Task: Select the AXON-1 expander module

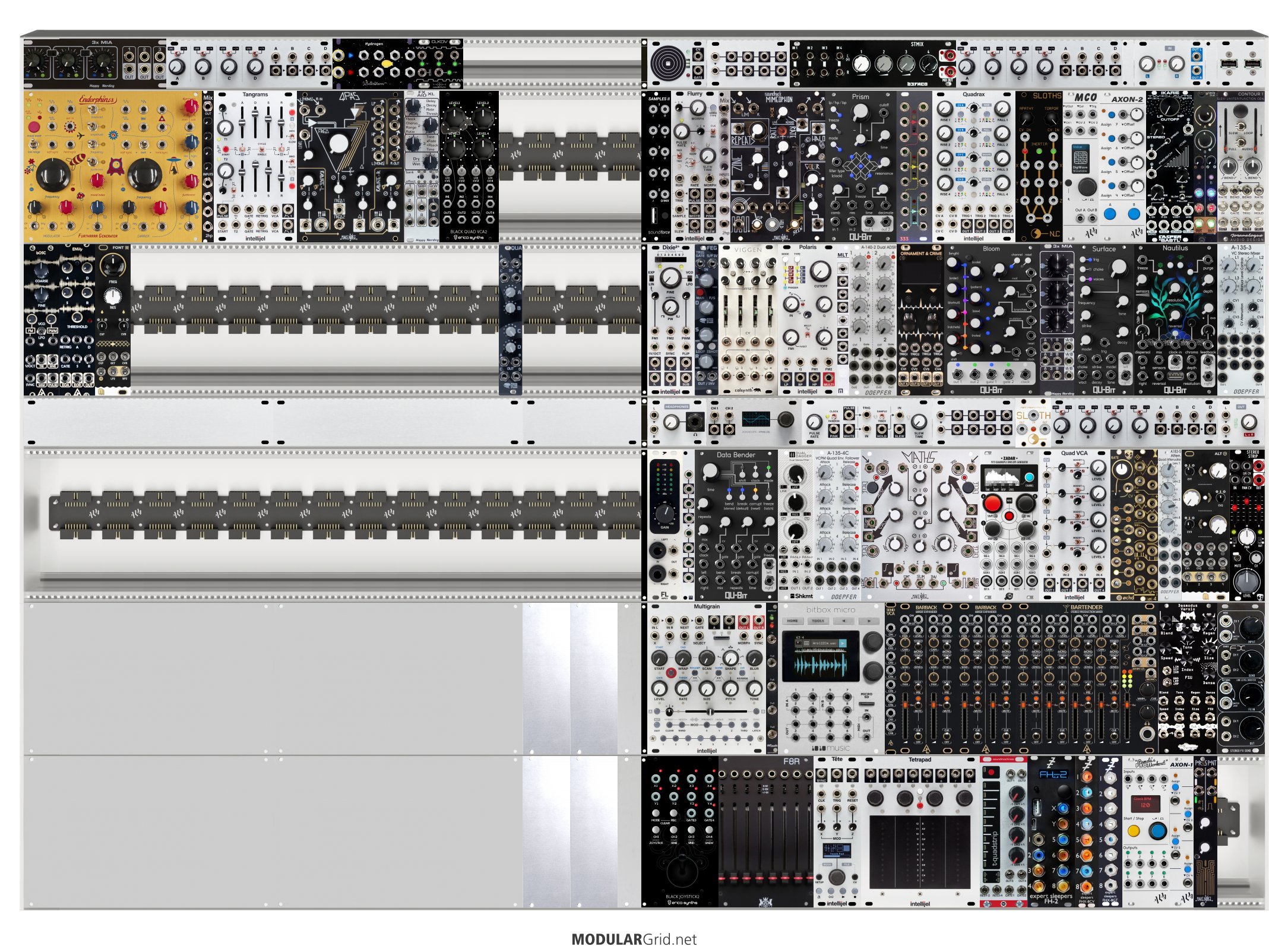Action: 1182,832
